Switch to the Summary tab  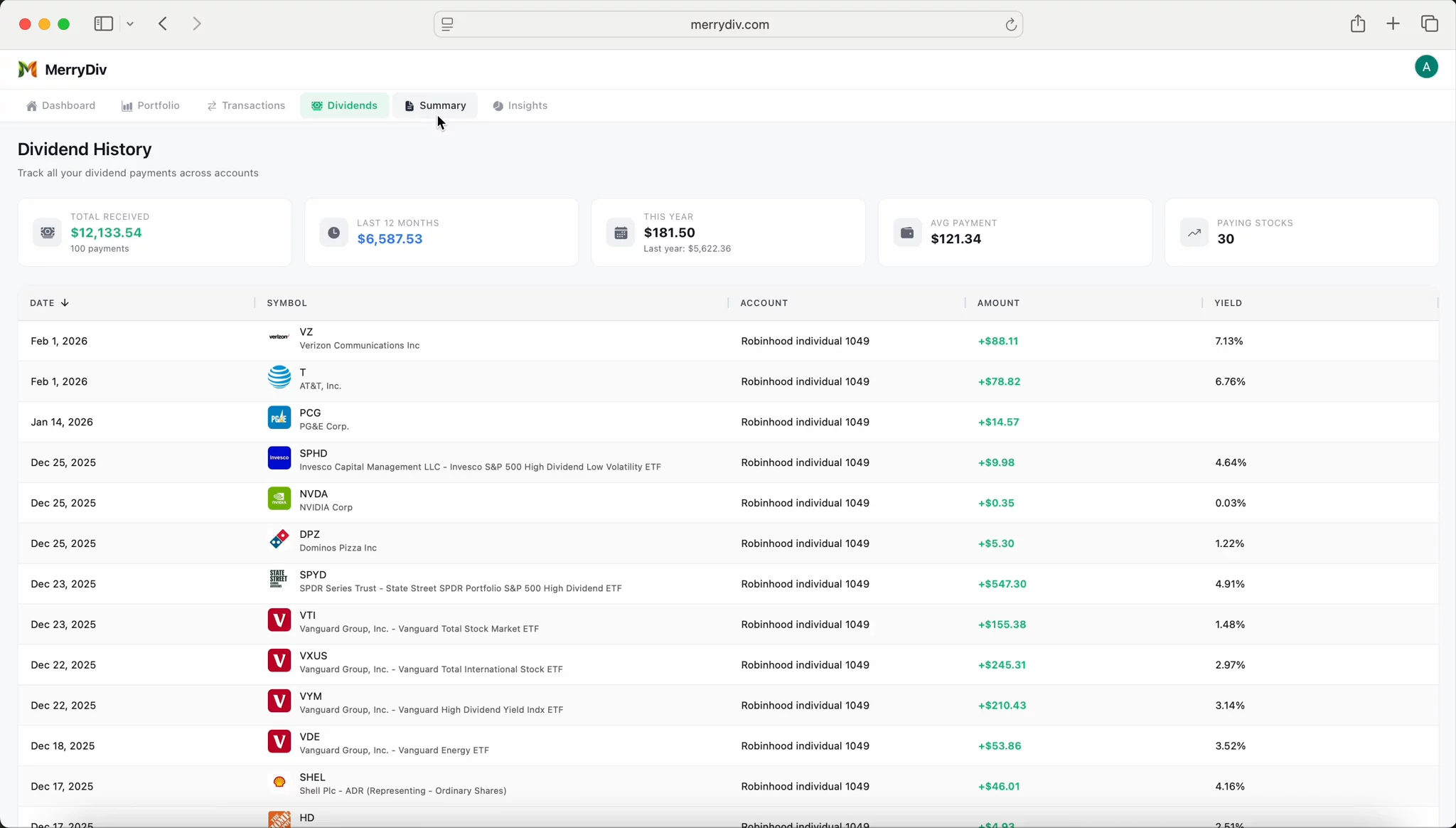tap(436, 106)
